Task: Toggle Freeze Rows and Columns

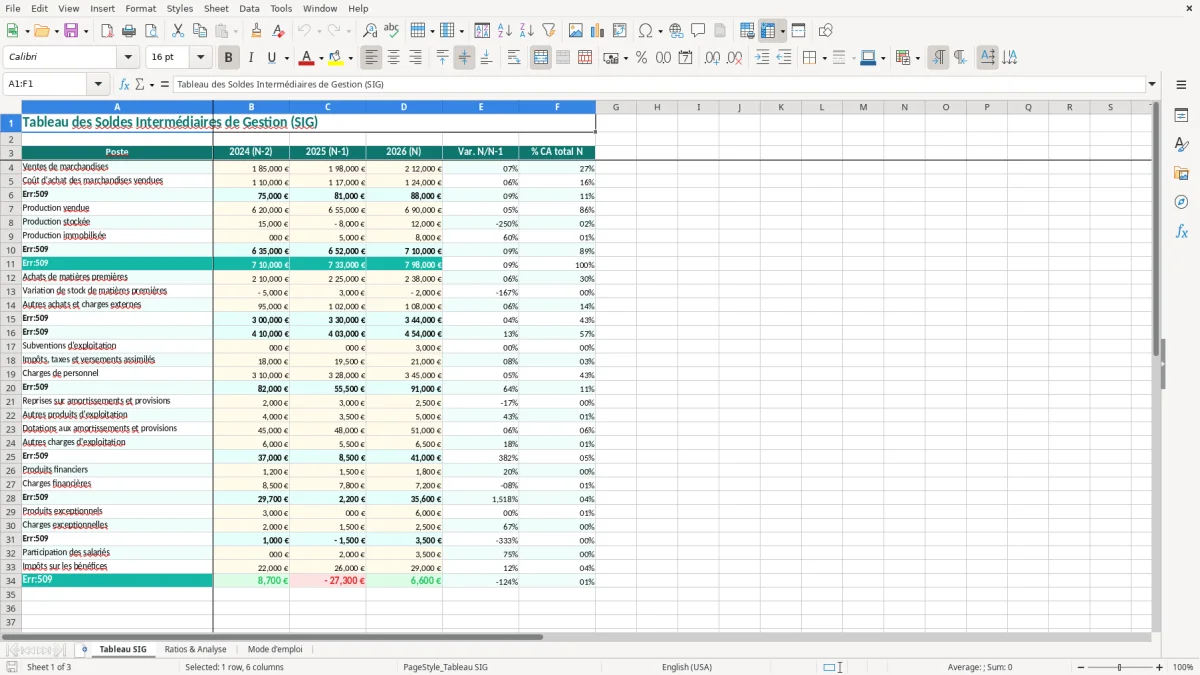Action: click(x=768, y=31)
